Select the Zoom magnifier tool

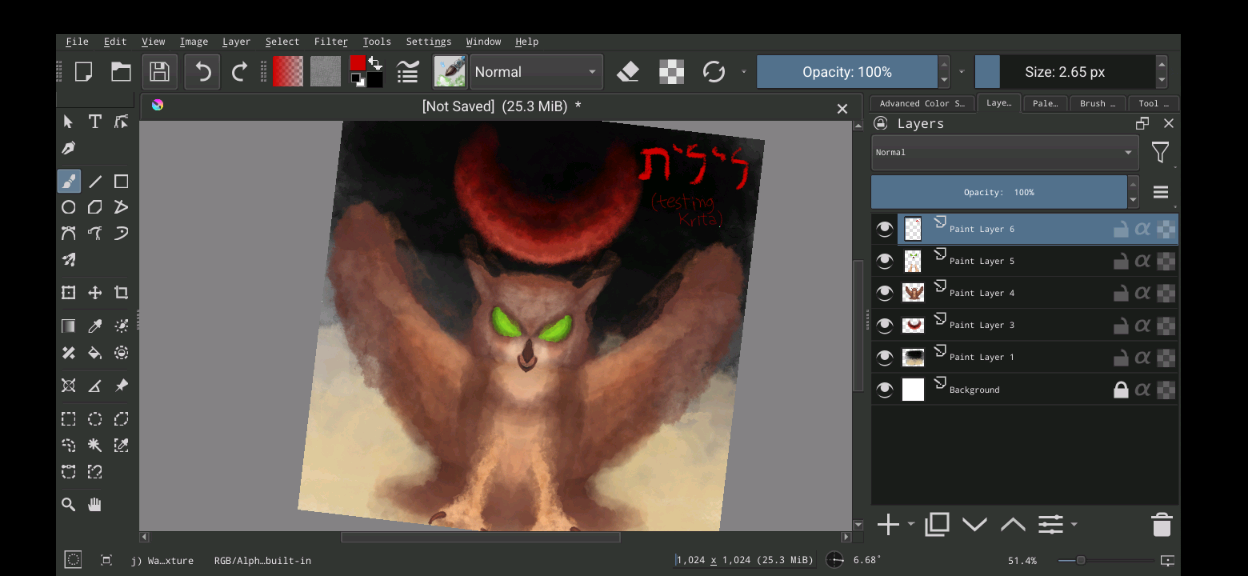(x=69, y=505)
